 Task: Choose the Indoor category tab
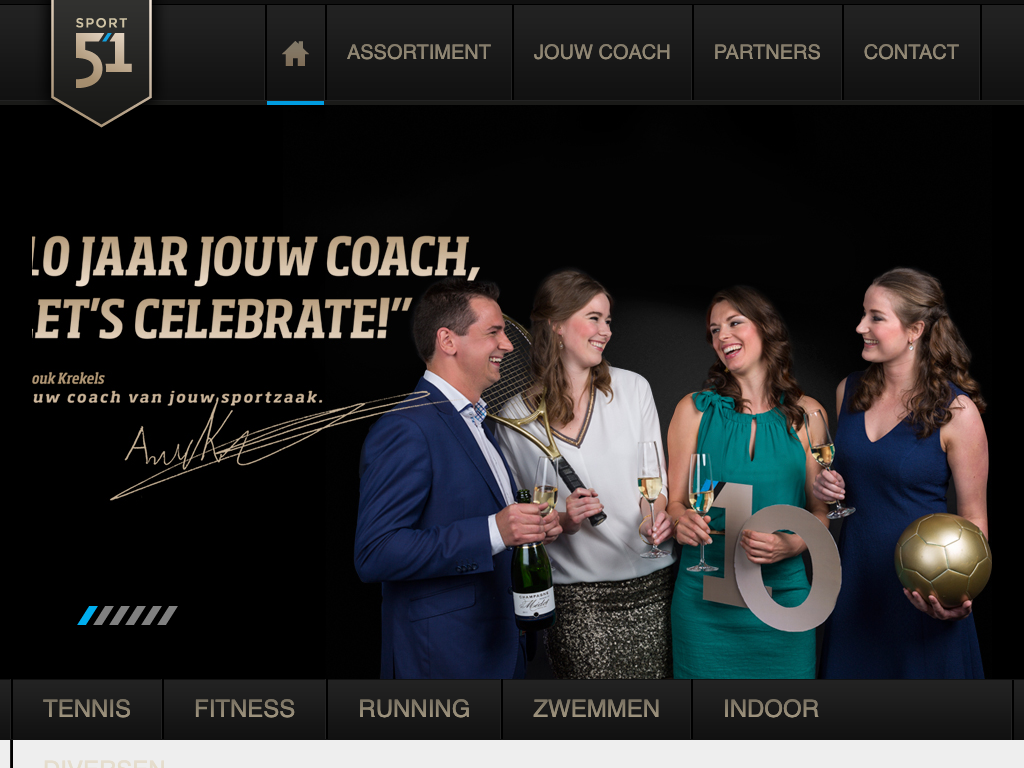pos(771,709)
